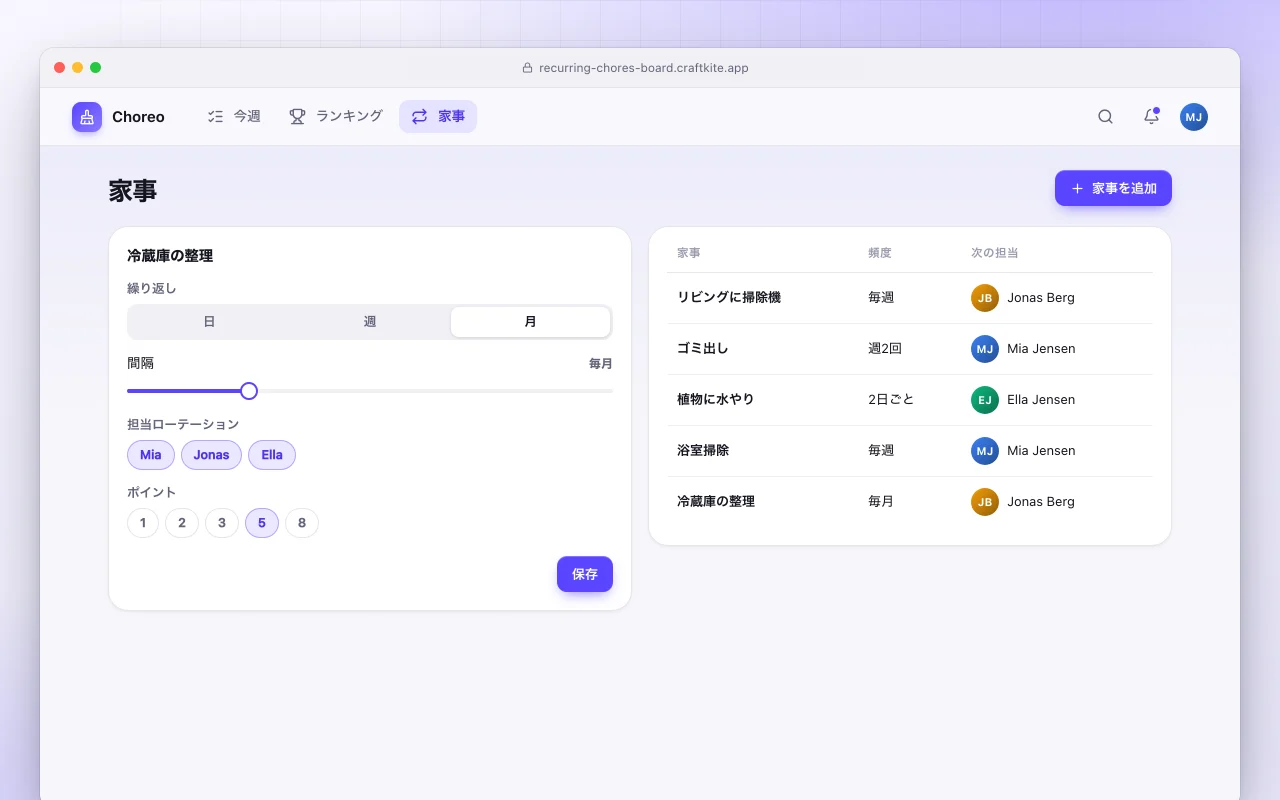Set repeat to 月
Image resolution: width=1280 pixels, height=800 pixels.
tap(530, 322)
